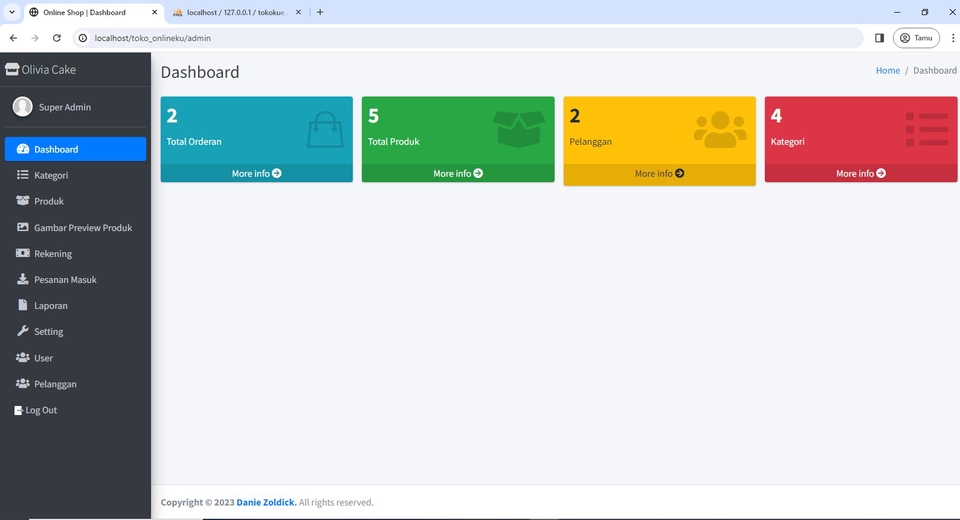
Task: Click the Laporan file icon in sidebar
Action: pyautogui.click(x=23, y=305)
